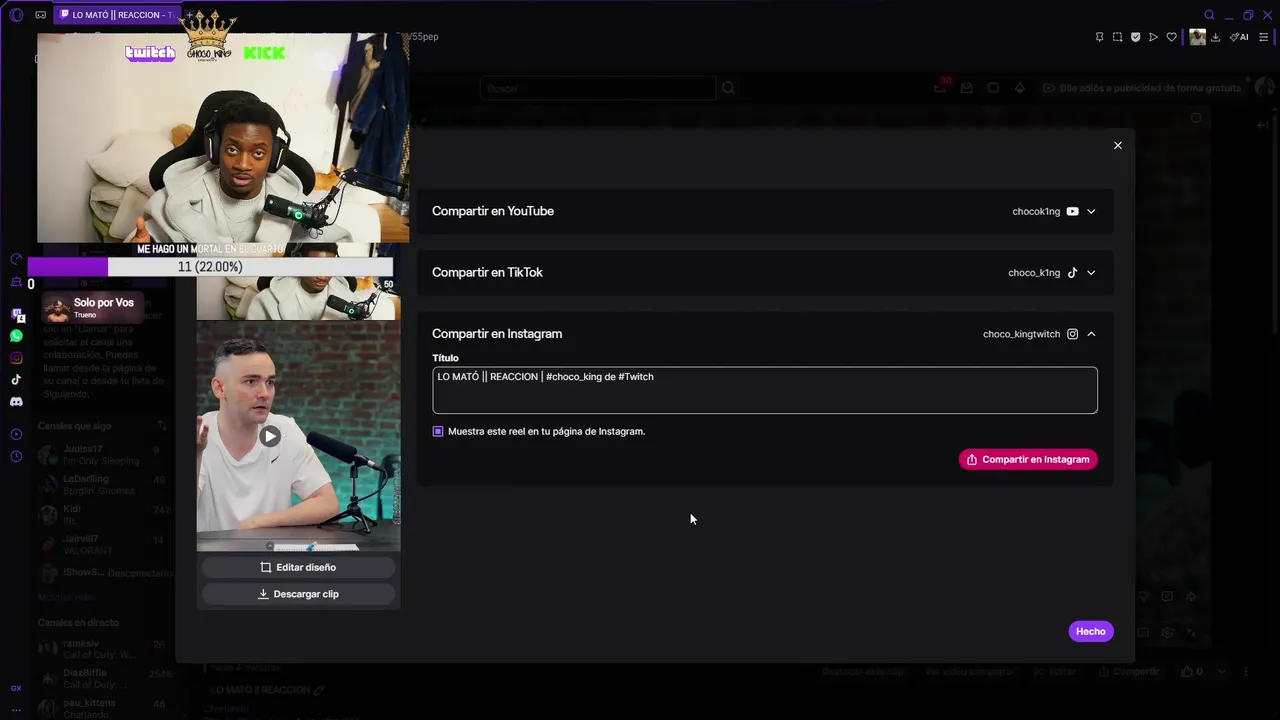Open GX Control gauge icon in sidebar
This screenshot has width=1280, height=720.
[16, 259]
